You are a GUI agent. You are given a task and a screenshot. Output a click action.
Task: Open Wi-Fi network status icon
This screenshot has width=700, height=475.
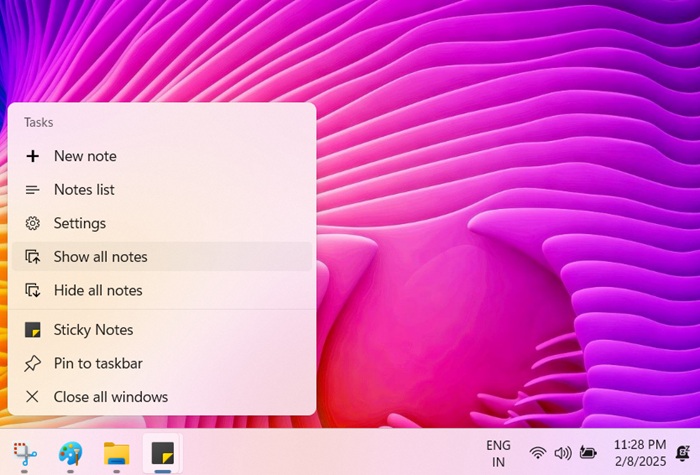538,453
